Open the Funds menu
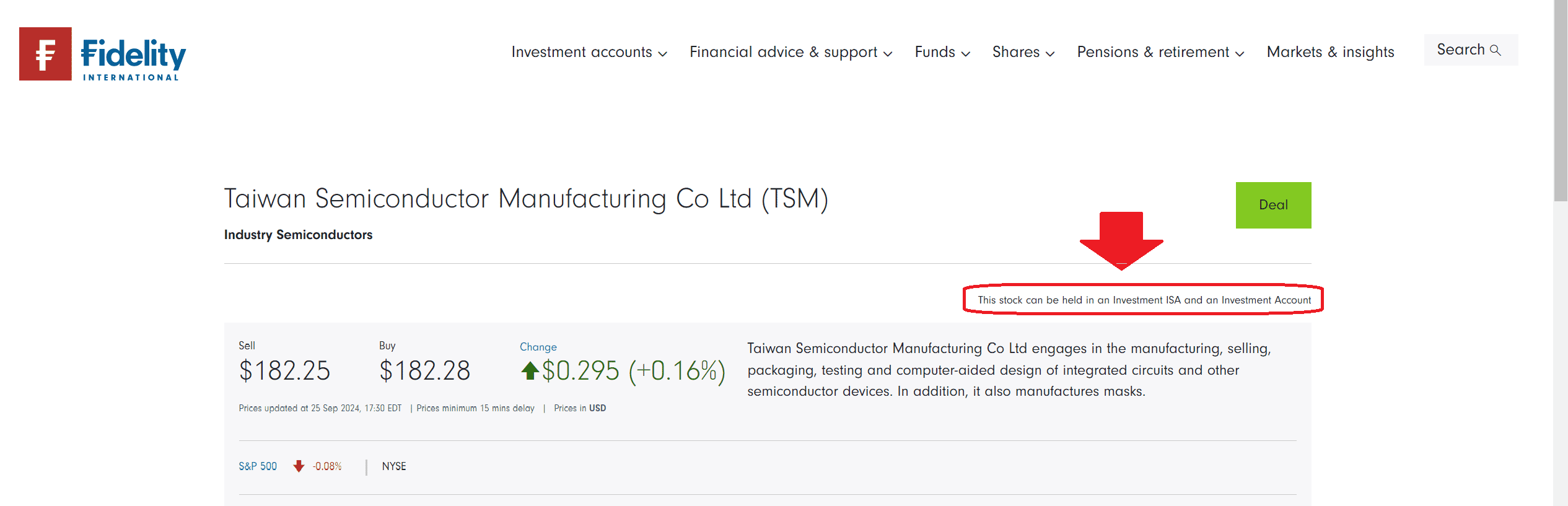The width and height of the screenshot is (1568, 506). (x=935, y=52)
